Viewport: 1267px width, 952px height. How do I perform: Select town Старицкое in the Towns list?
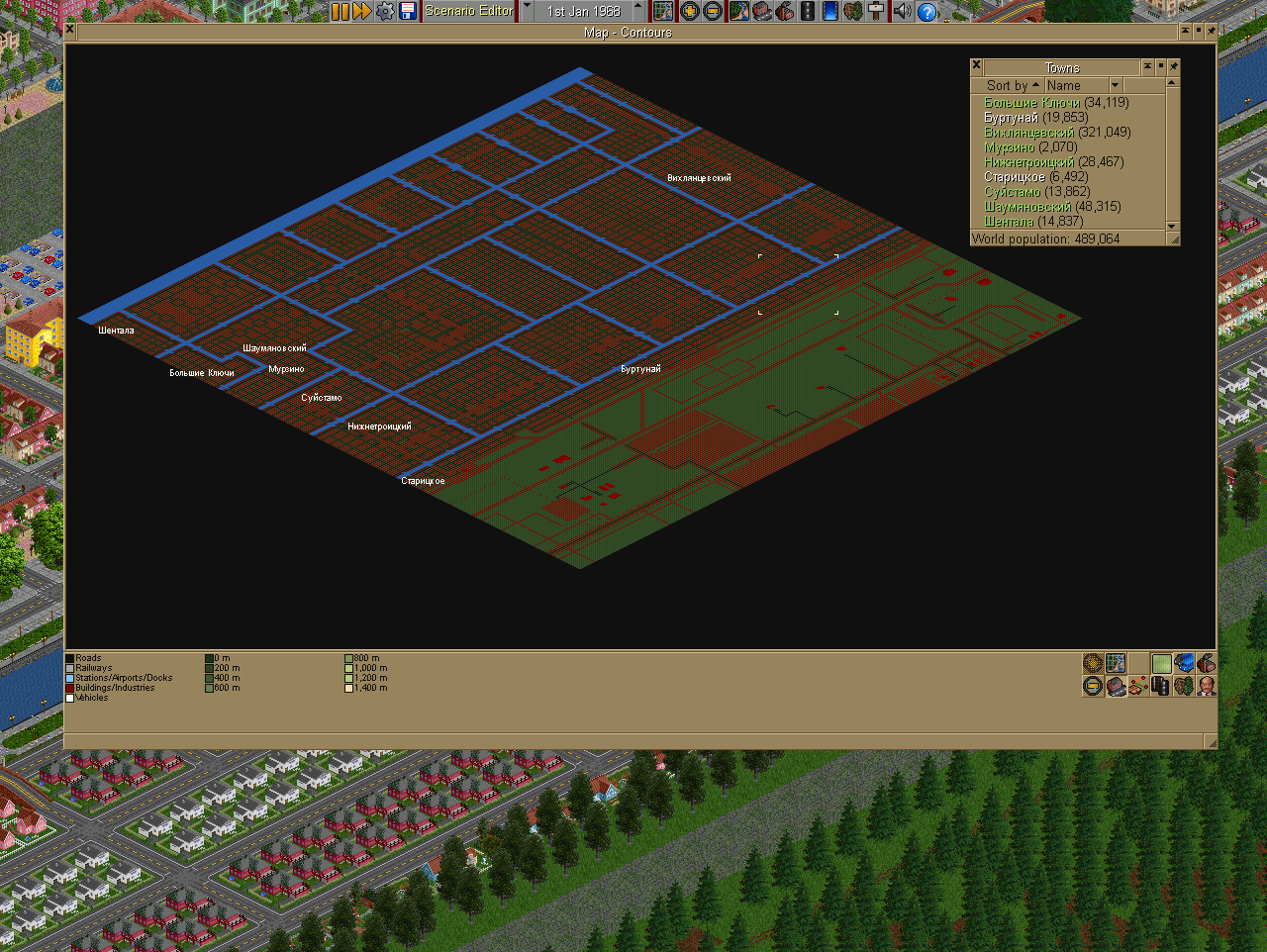[1067, 176]
